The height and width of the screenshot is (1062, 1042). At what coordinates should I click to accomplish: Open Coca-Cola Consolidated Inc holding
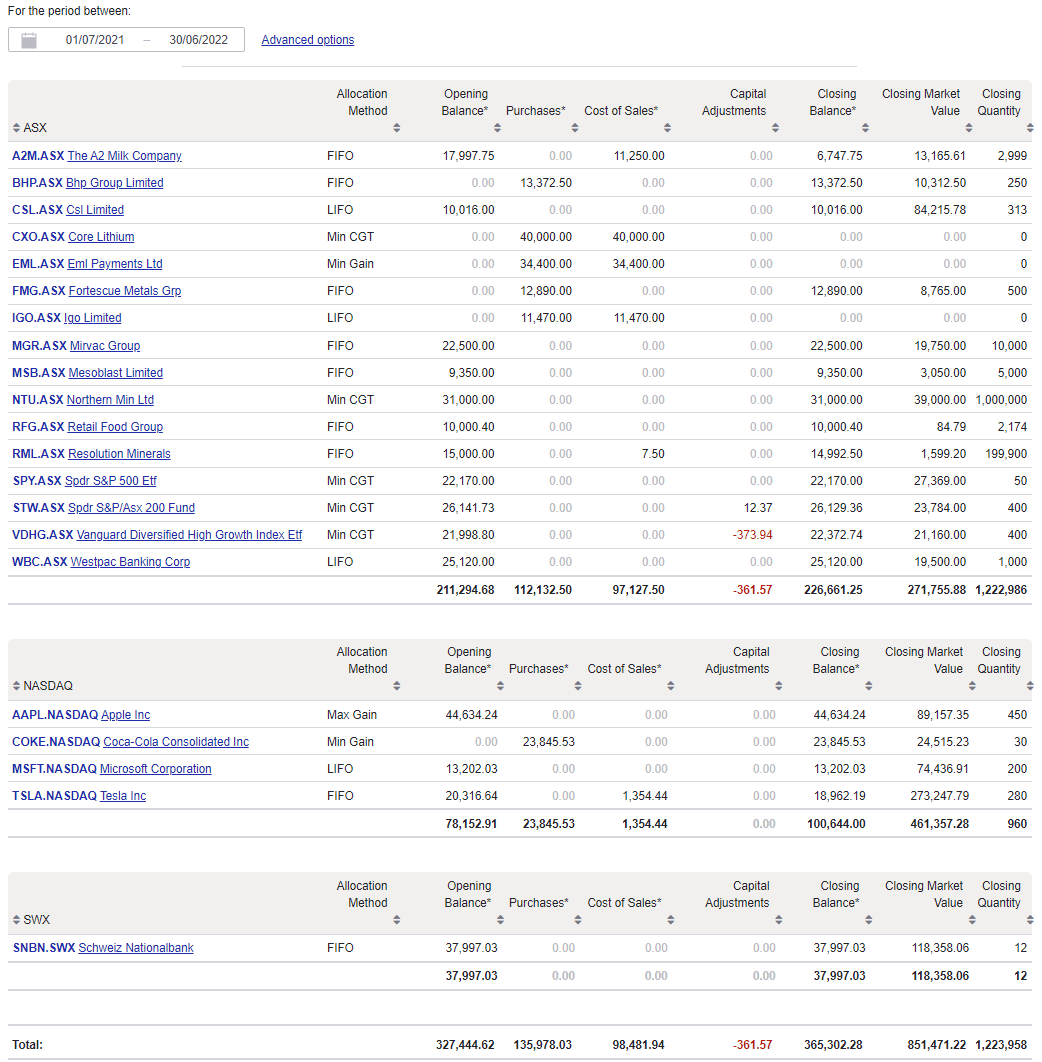[175, 742]
